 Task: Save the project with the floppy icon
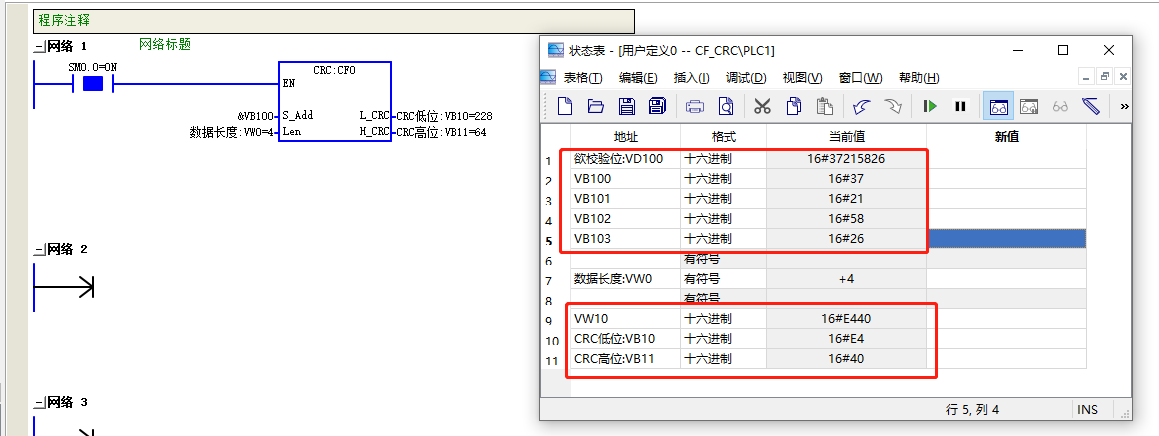pyautogui.click(x=627, y=106)
